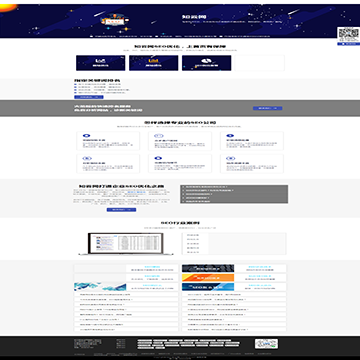Click the icon in the last feature card
This screenshot has height=360, width=360.
pyautogui.click(x=230, y=158)
